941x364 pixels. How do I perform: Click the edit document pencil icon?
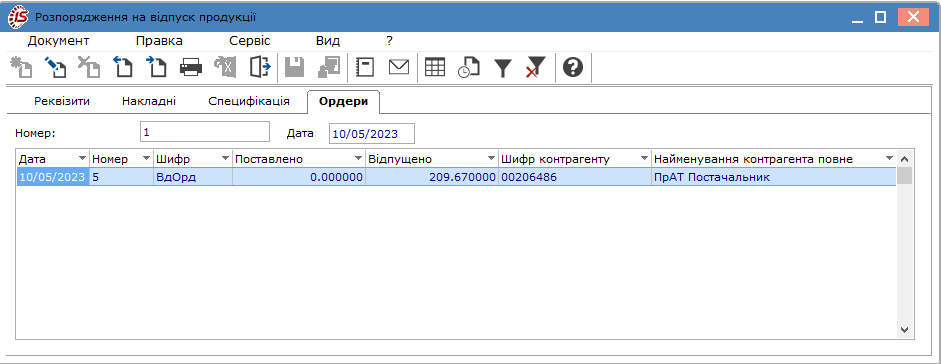point(55,67)
